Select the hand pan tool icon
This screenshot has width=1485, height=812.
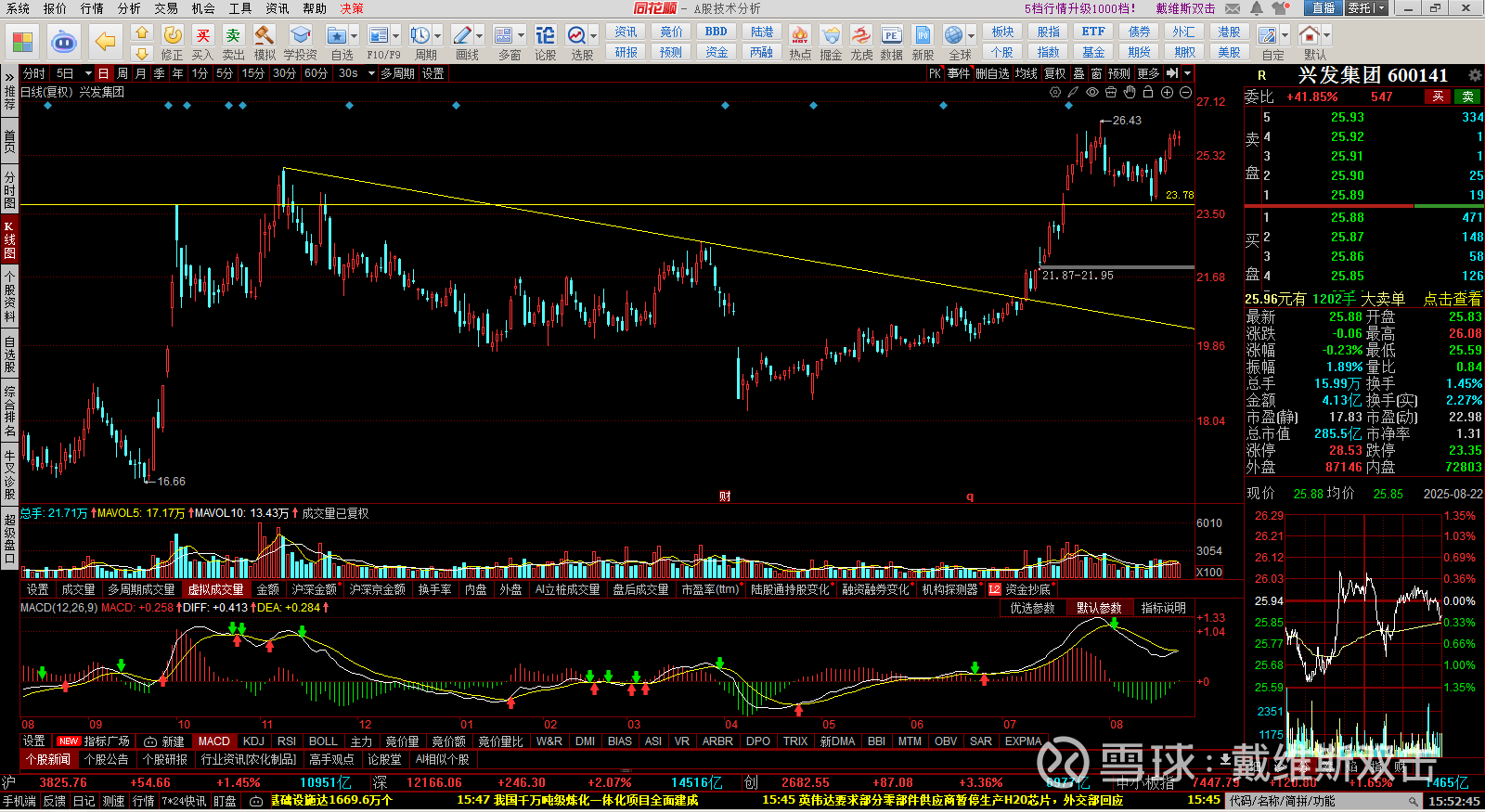[x=1130, y=92]
